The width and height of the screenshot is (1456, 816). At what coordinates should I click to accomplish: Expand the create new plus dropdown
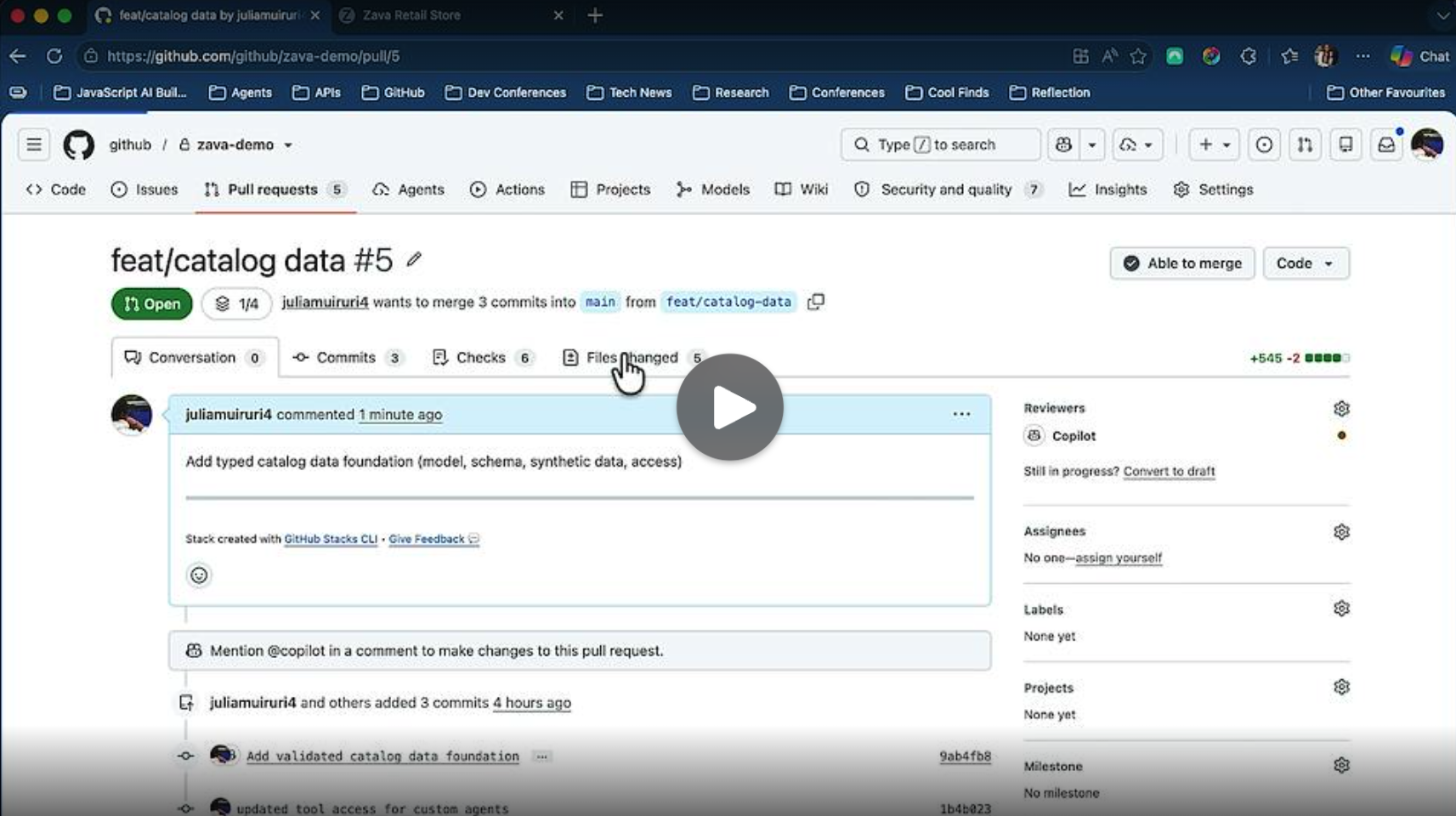(x=1214, y=144)
